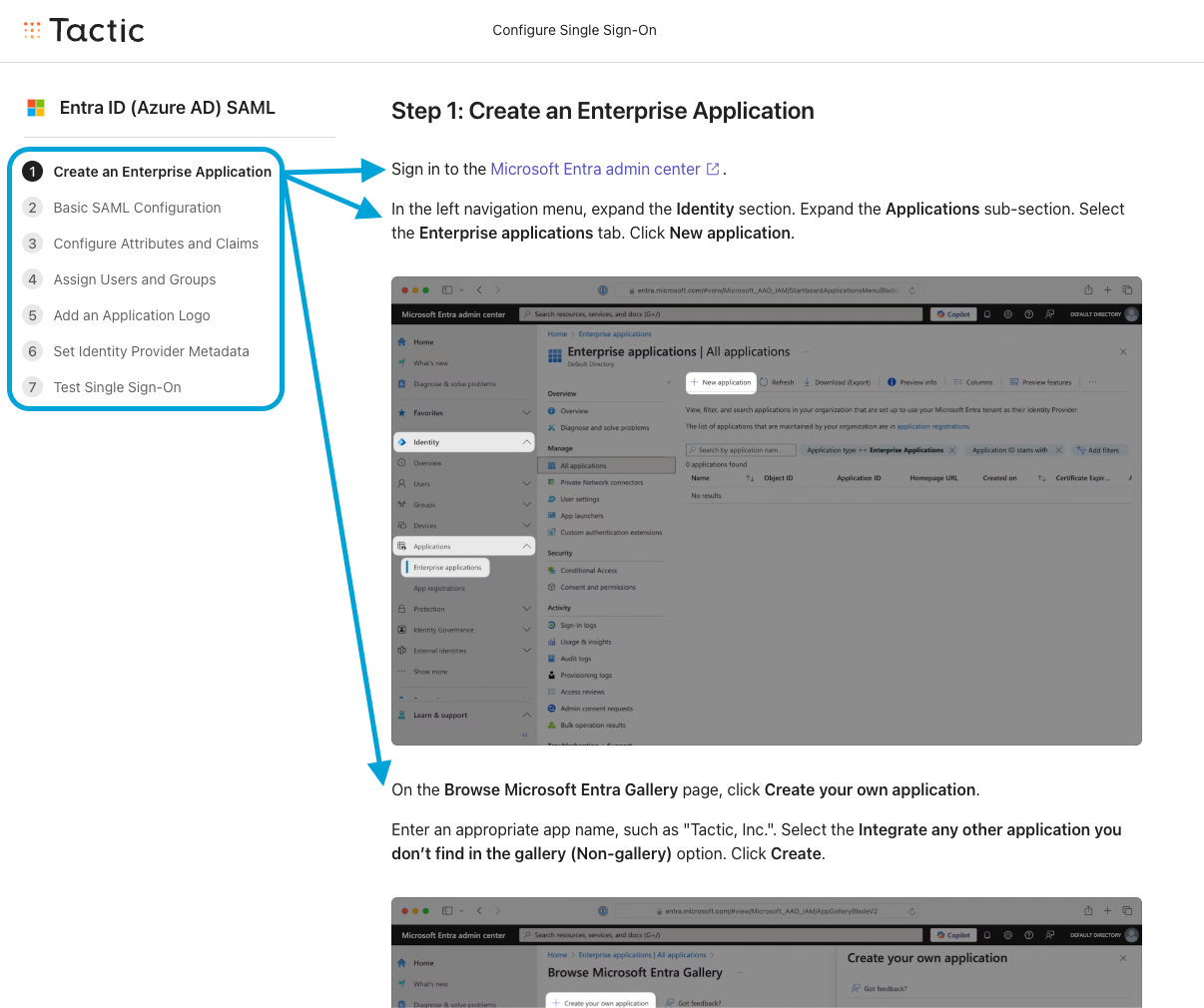Image resolution: width=1204 pixels, height=1008 pixels.
Task: Click the Microsoft logo beside Entra ID heading
Action: tap(36, 108)
